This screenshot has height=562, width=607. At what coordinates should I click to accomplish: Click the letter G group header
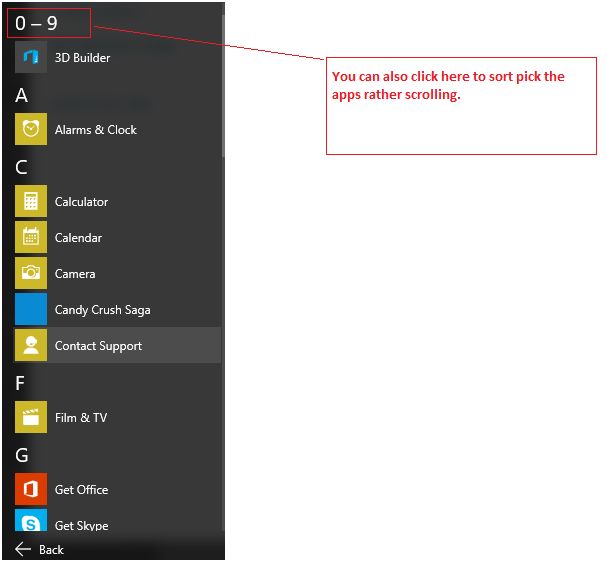[x=22, y=455]
